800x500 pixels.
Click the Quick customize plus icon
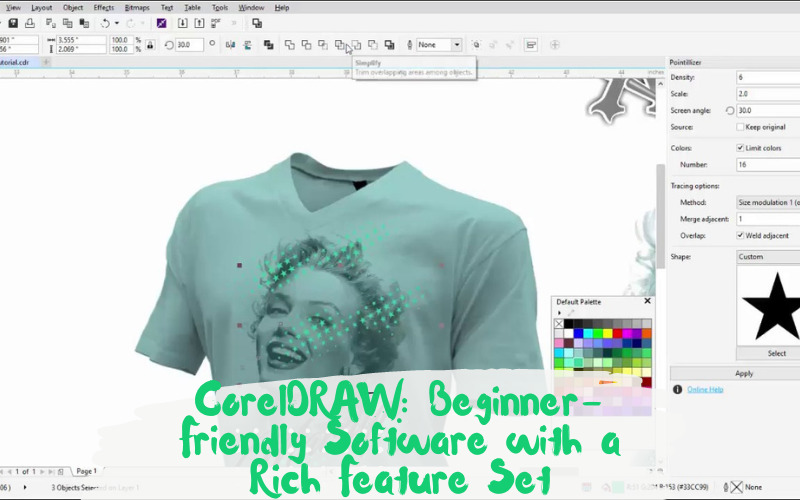[555, 45]
